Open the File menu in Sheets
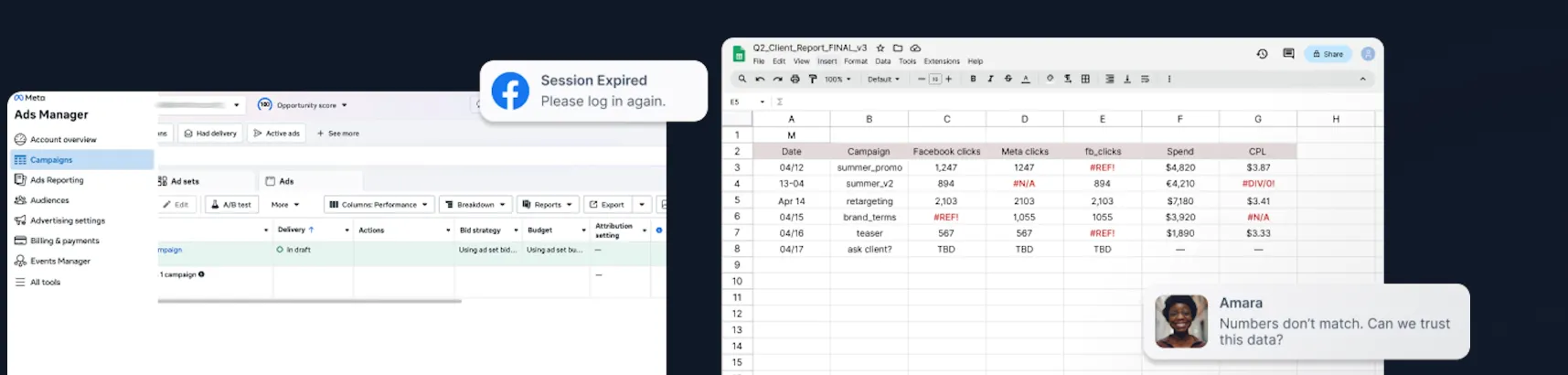Screen dimensions: 1568x375 click(x=759, y=61)
